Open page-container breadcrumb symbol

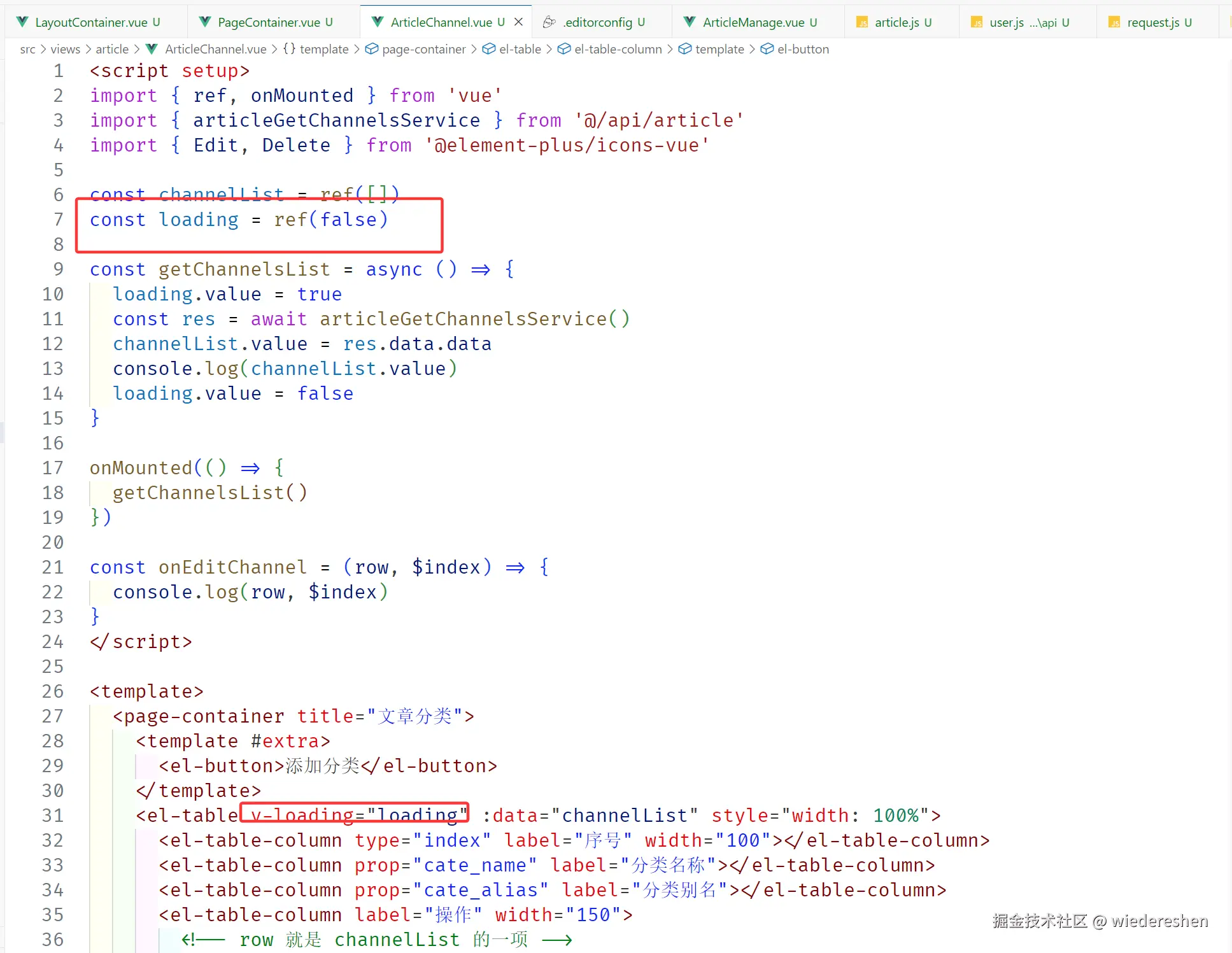[423, 49]
